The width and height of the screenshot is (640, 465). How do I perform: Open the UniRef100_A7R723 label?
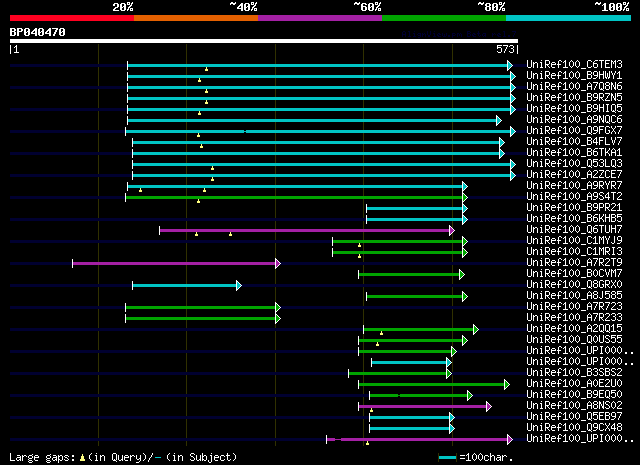574,307
